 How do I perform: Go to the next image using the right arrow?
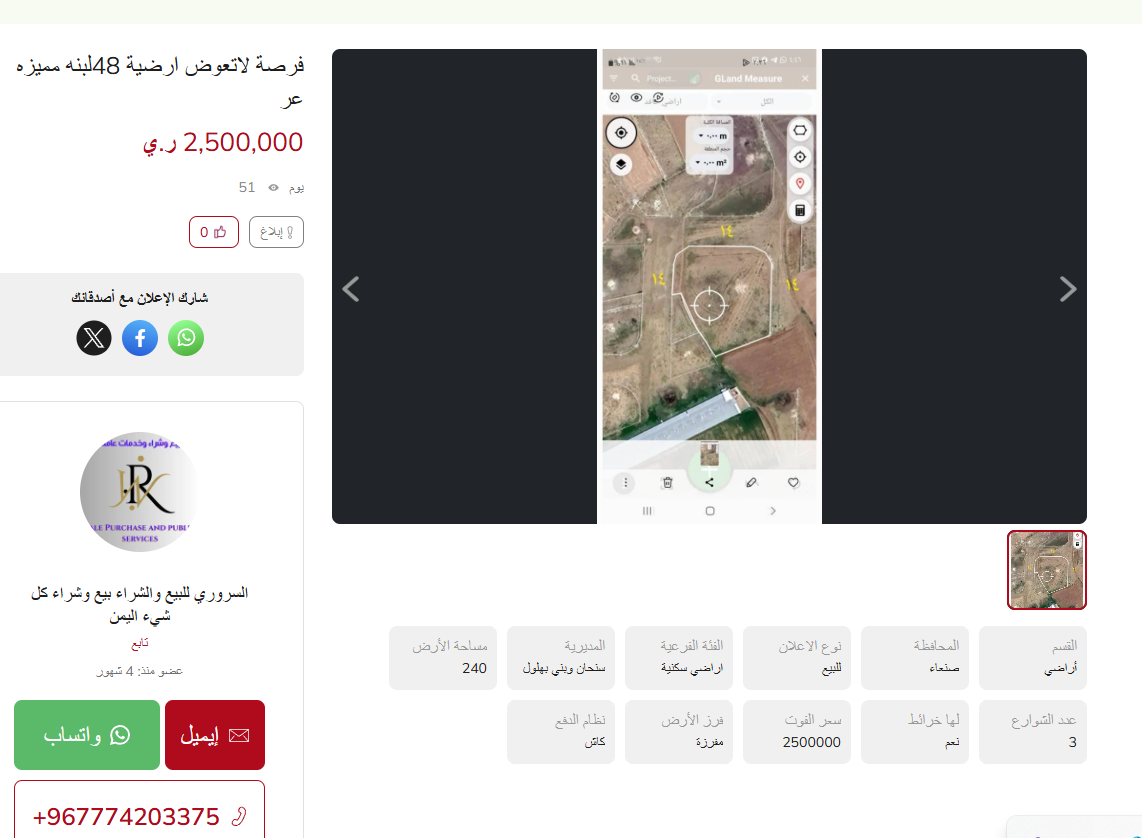(1067, 289)
